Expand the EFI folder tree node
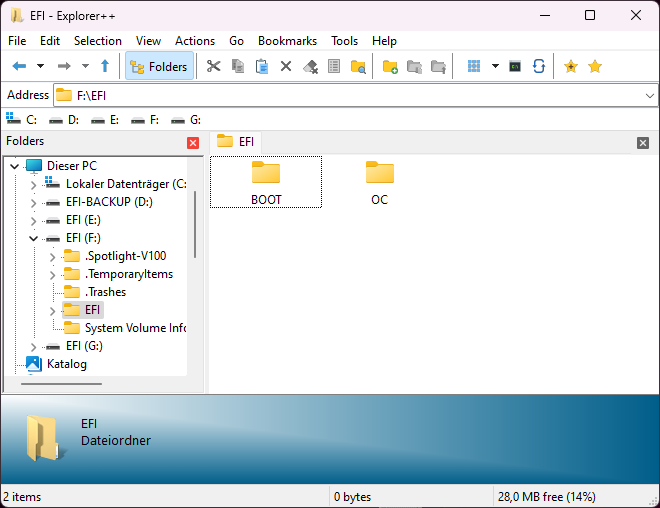 click(x=52, y=311)
